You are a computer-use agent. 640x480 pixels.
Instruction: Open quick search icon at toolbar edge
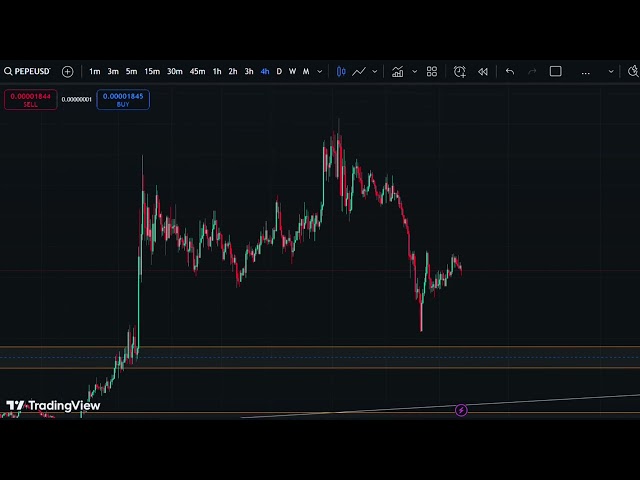tap(633, 71)
